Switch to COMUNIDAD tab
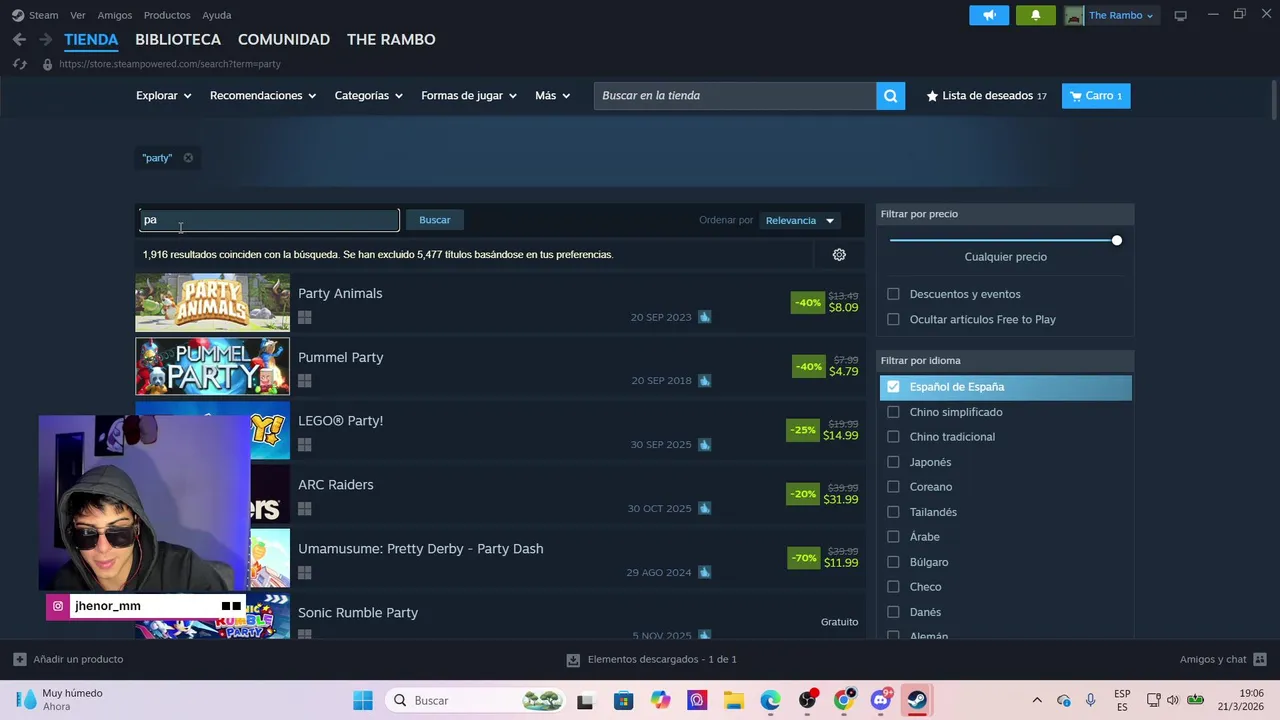 coord(284,40)
